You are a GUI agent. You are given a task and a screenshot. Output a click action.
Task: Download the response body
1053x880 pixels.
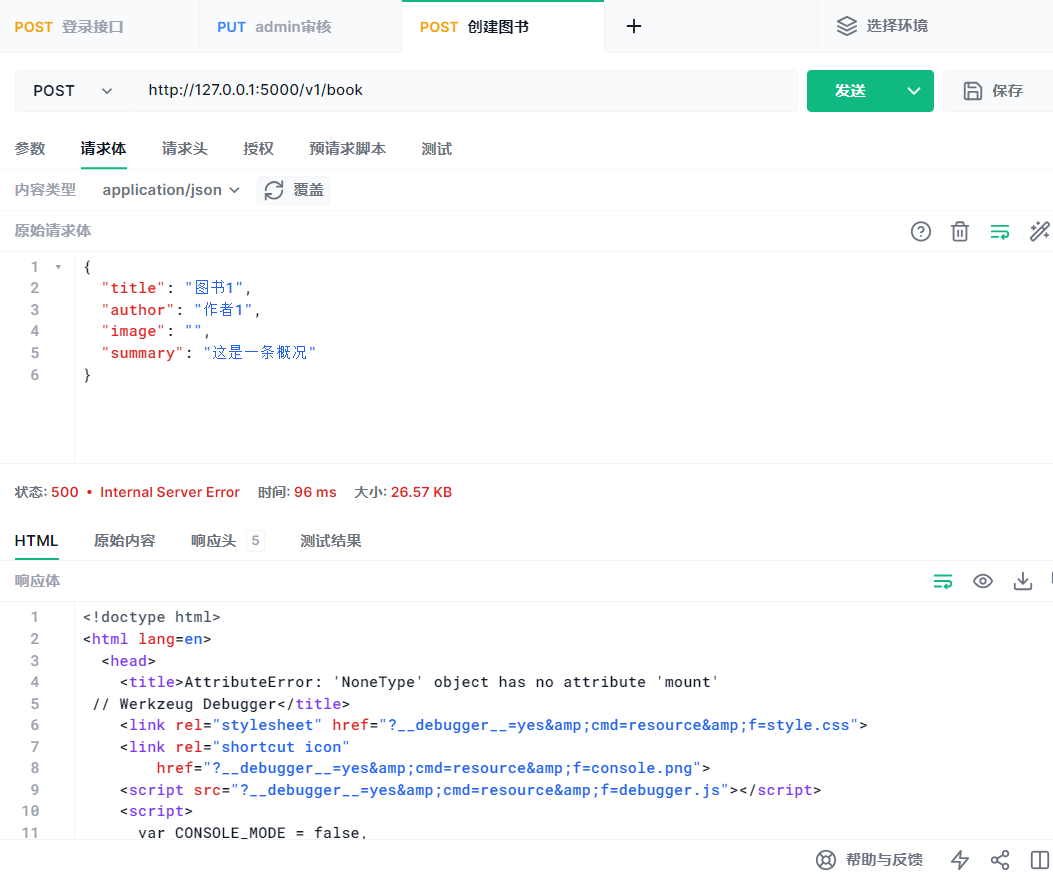click(1022, 580)
